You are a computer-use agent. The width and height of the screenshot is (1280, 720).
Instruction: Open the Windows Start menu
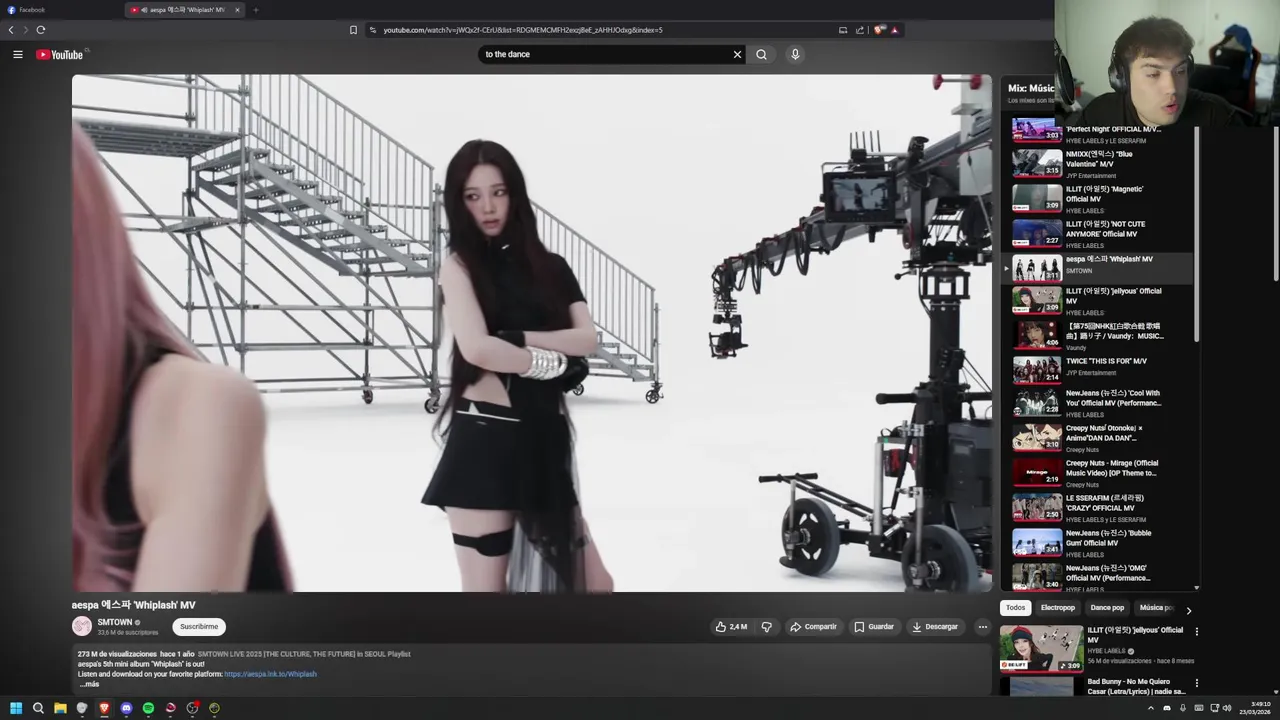[x=16, y=708]
